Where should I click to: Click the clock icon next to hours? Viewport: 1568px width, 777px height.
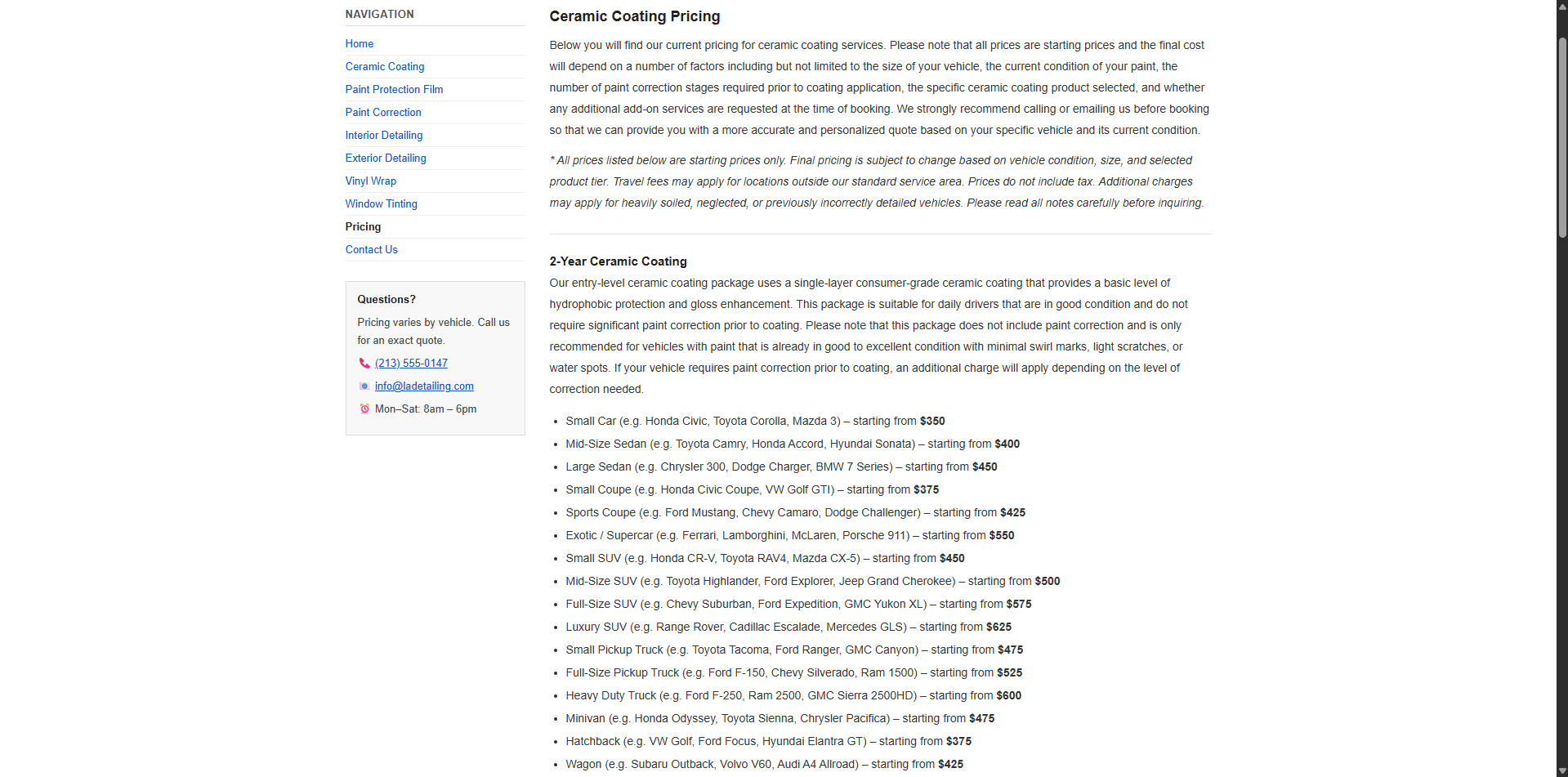click(x=364, y=409)
